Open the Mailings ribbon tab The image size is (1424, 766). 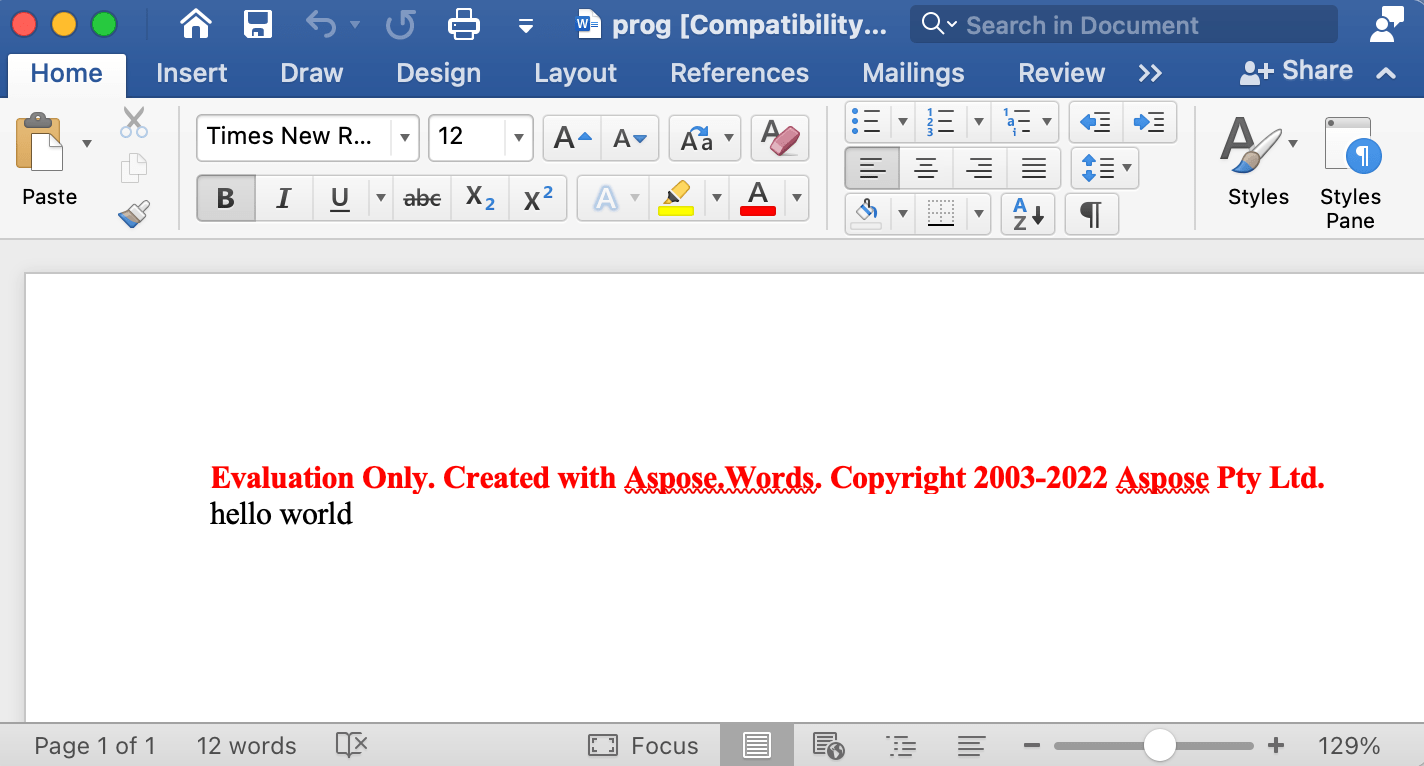912,72
